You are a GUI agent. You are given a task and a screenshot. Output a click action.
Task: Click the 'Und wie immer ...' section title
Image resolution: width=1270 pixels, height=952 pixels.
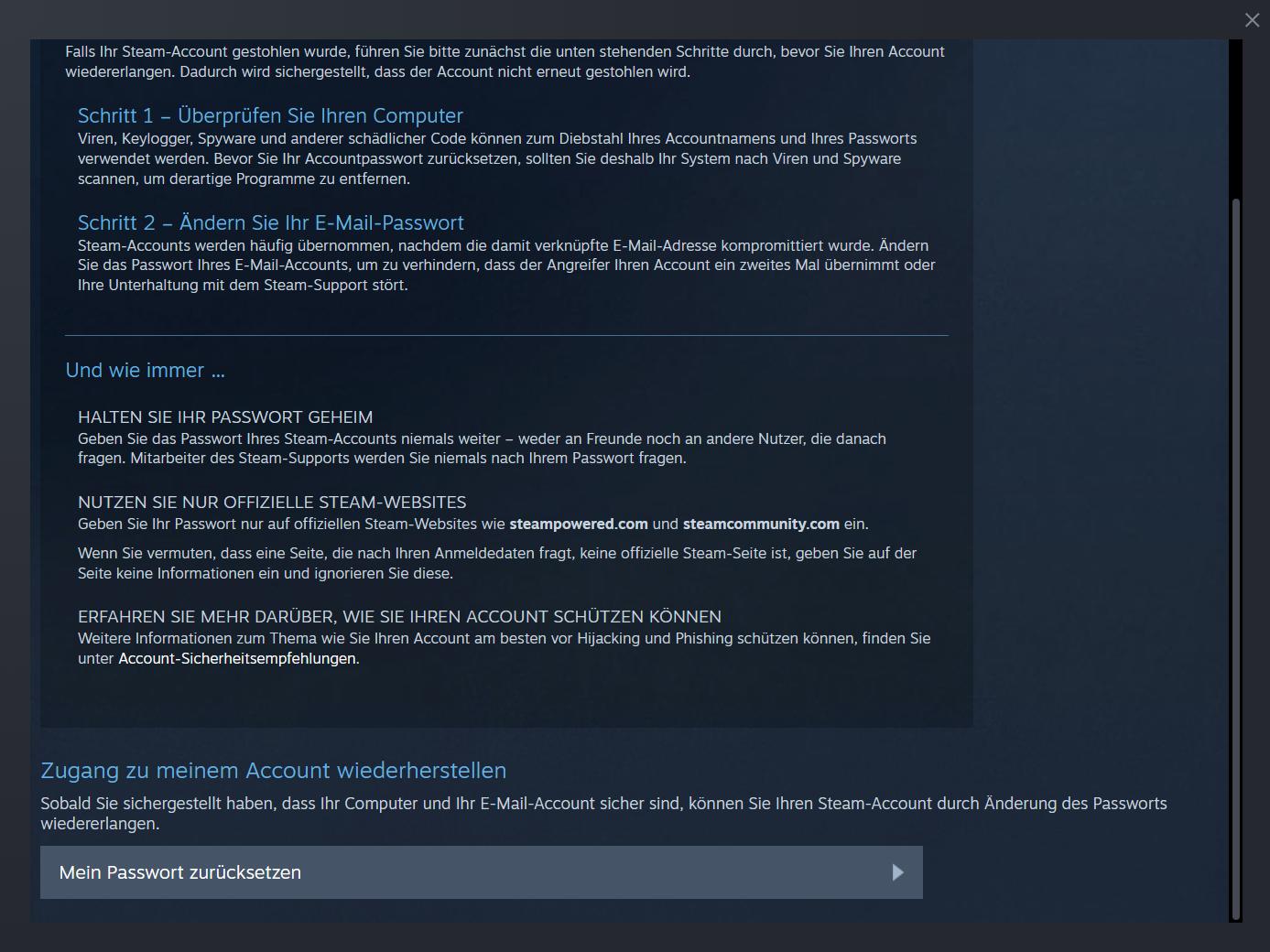(x=145, y=370)
